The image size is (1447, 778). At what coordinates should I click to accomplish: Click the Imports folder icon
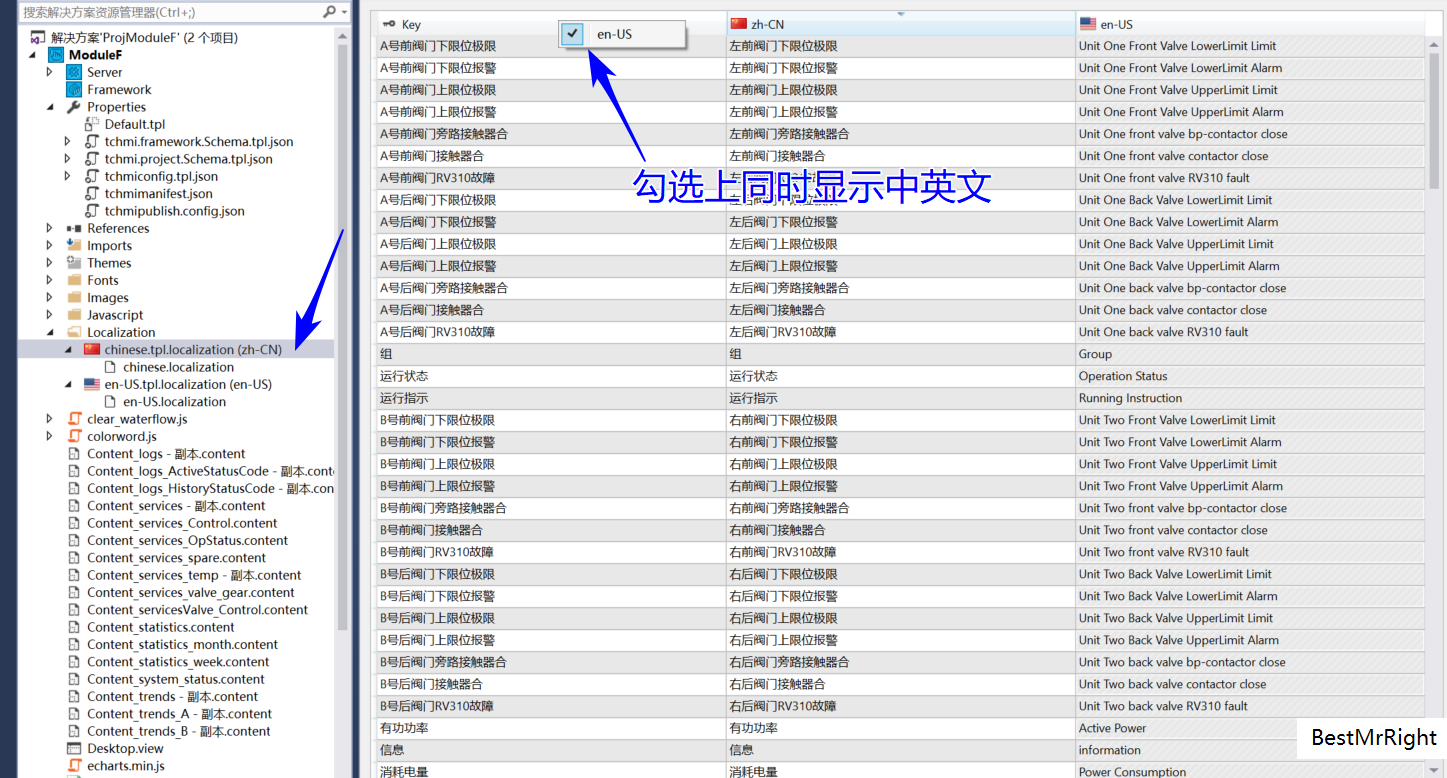click(x=74, y=246)
